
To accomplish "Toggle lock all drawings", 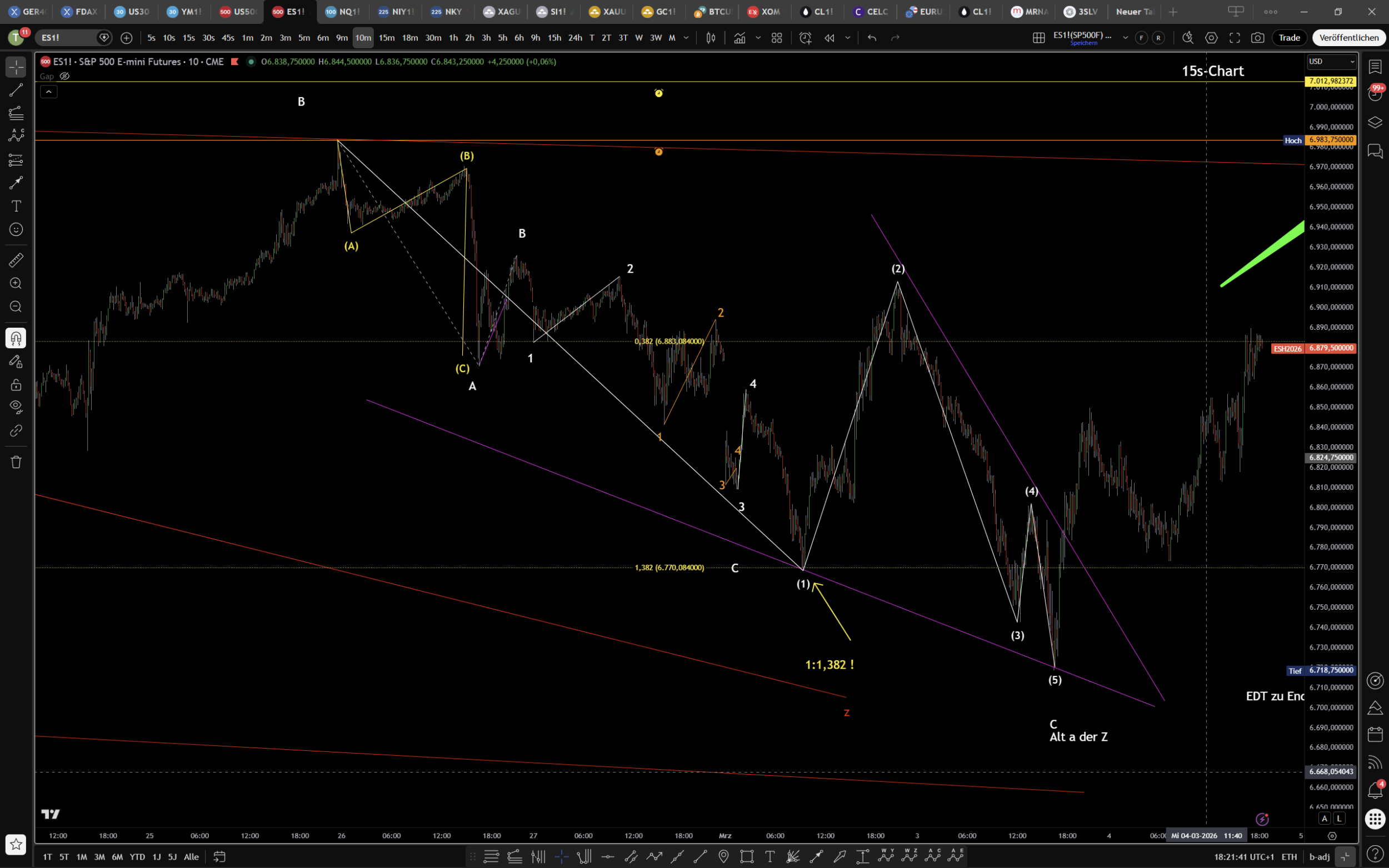I will 16,385.
